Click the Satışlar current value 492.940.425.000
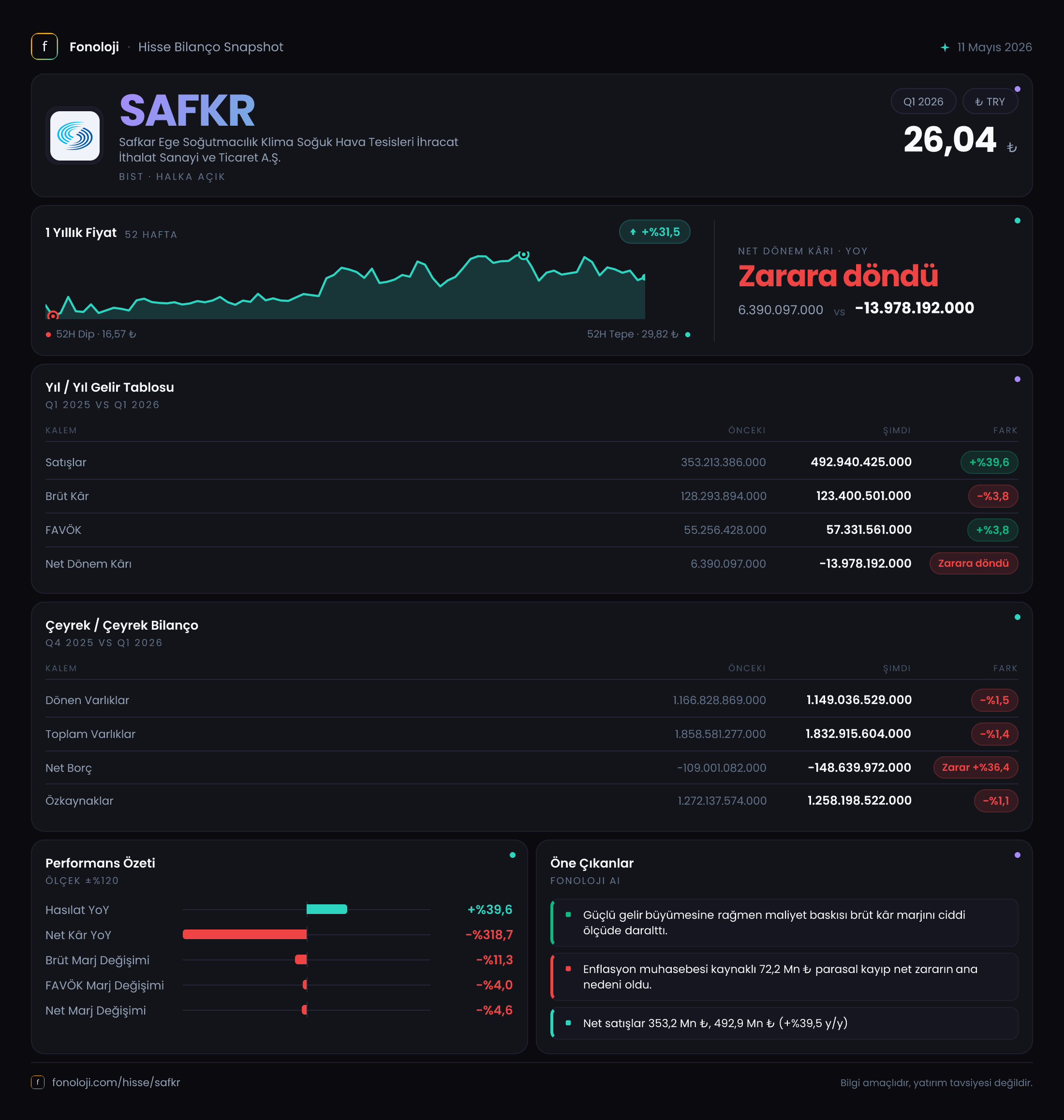Screen dimensions: 1064x1120 click(x=861, y=462)
